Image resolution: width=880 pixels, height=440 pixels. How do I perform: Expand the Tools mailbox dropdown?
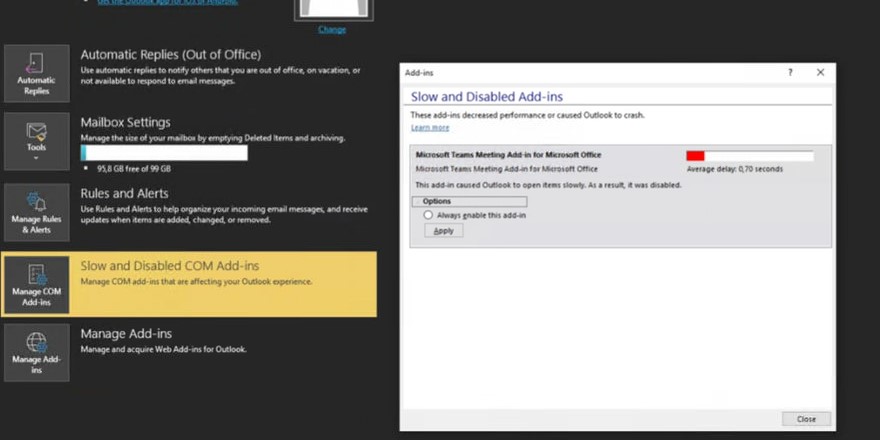click(36, 141)
